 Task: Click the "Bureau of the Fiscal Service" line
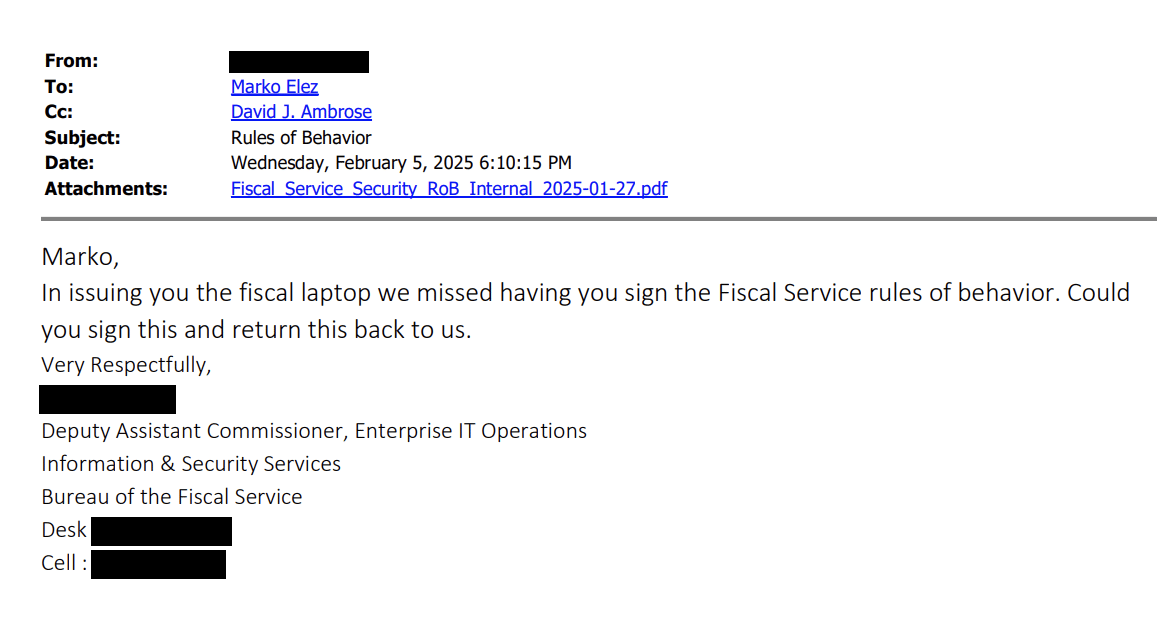coord(172,497)
